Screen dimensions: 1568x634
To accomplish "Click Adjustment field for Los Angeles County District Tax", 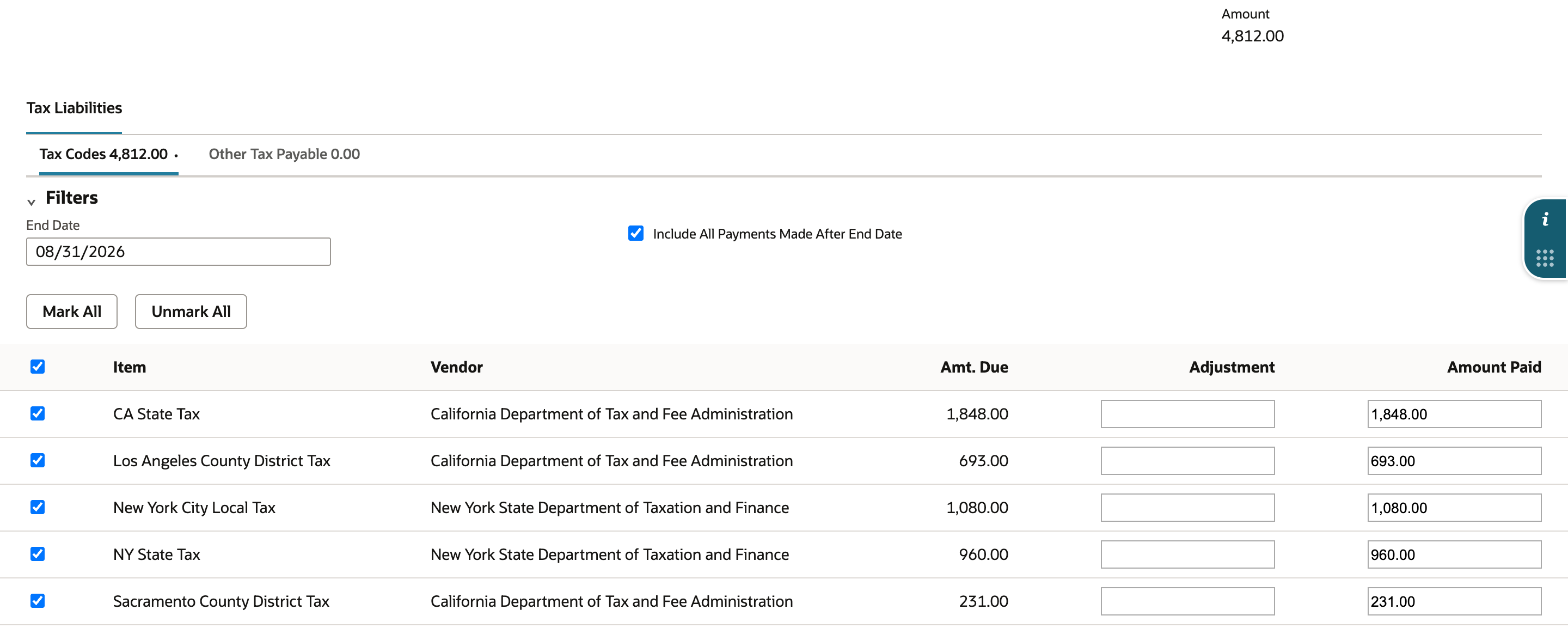I will click(1187, 460).
